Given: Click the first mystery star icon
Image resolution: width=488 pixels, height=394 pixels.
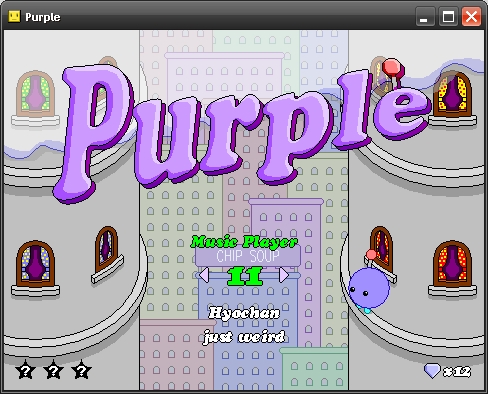Looking at the screenshot, I should [26, 369].
